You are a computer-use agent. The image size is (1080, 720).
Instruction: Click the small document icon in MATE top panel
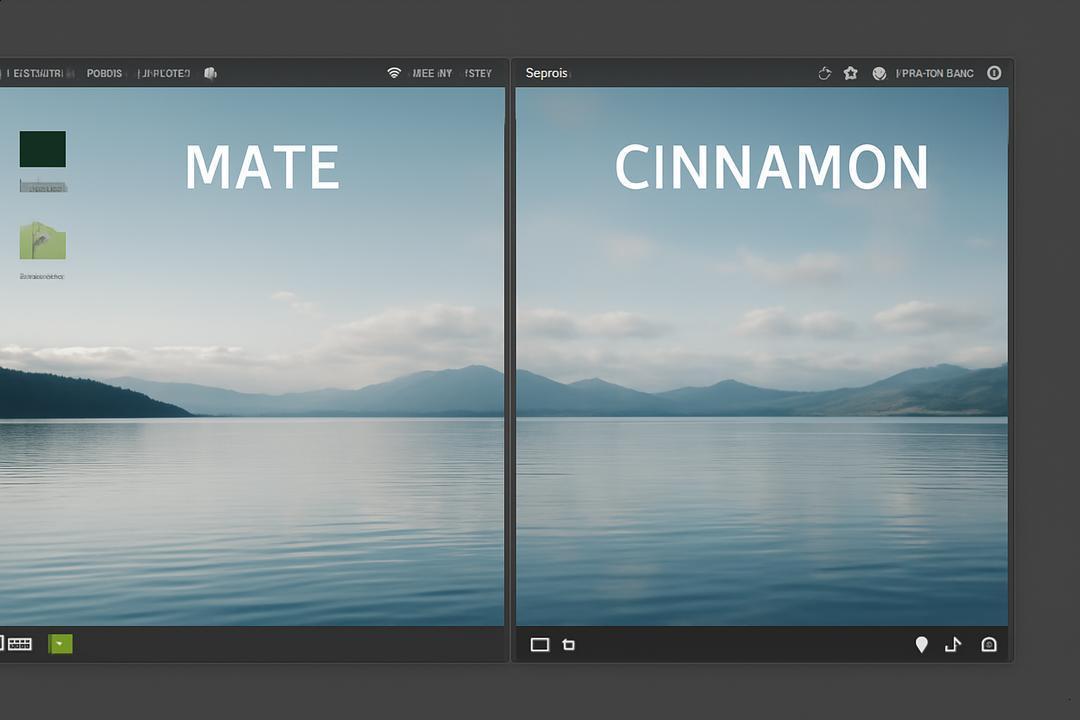coord(211,73)
